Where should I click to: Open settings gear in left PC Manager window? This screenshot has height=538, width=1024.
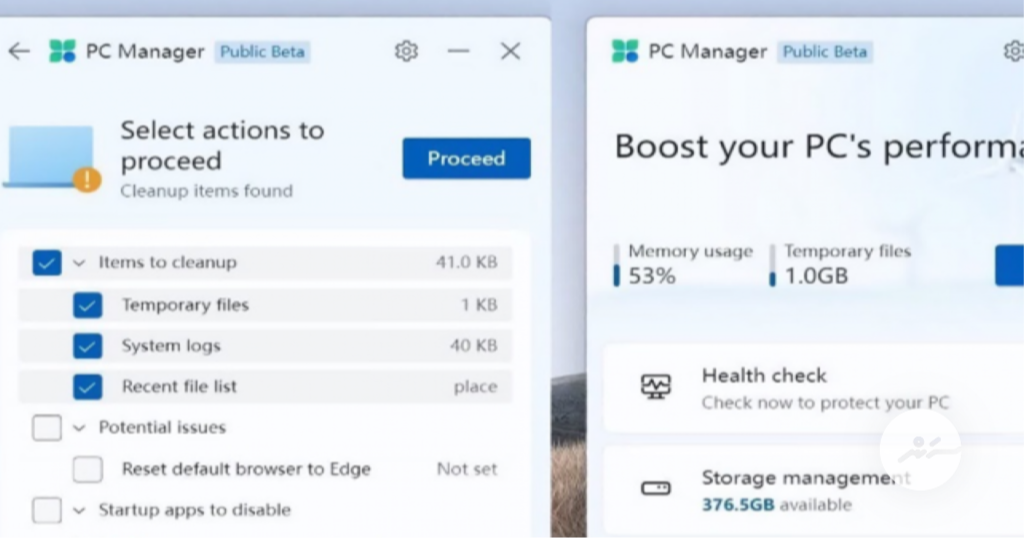click(406, 51)
